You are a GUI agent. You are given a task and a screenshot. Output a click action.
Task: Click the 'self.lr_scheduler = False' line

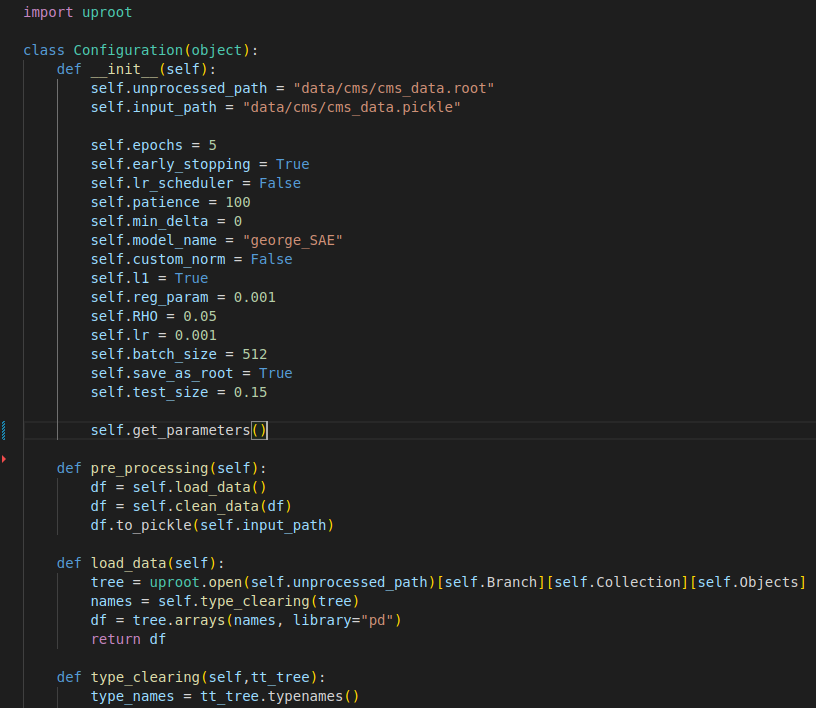coord(196,183)
